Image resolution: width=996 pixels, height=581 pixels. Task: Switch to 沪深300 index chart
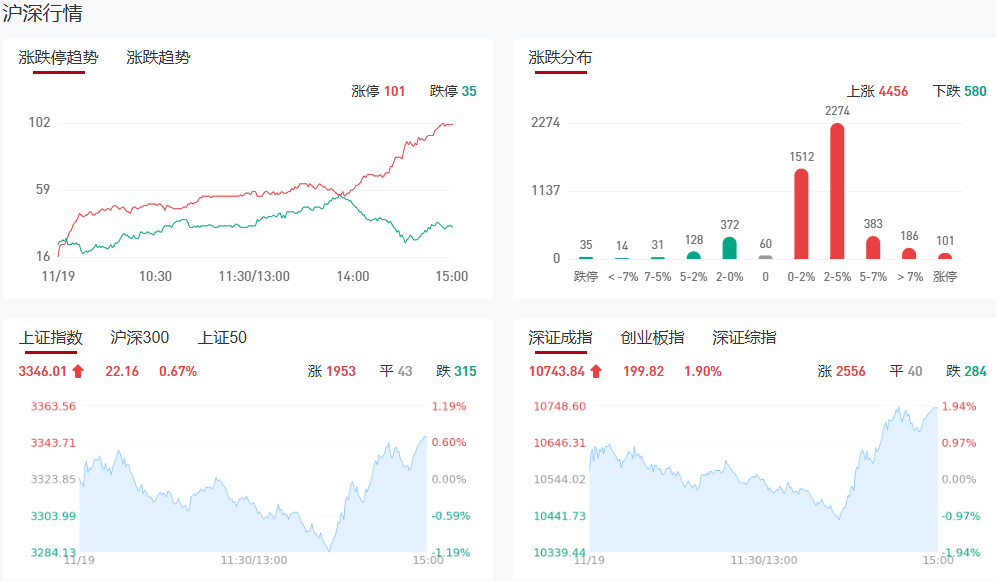[139, 338]
